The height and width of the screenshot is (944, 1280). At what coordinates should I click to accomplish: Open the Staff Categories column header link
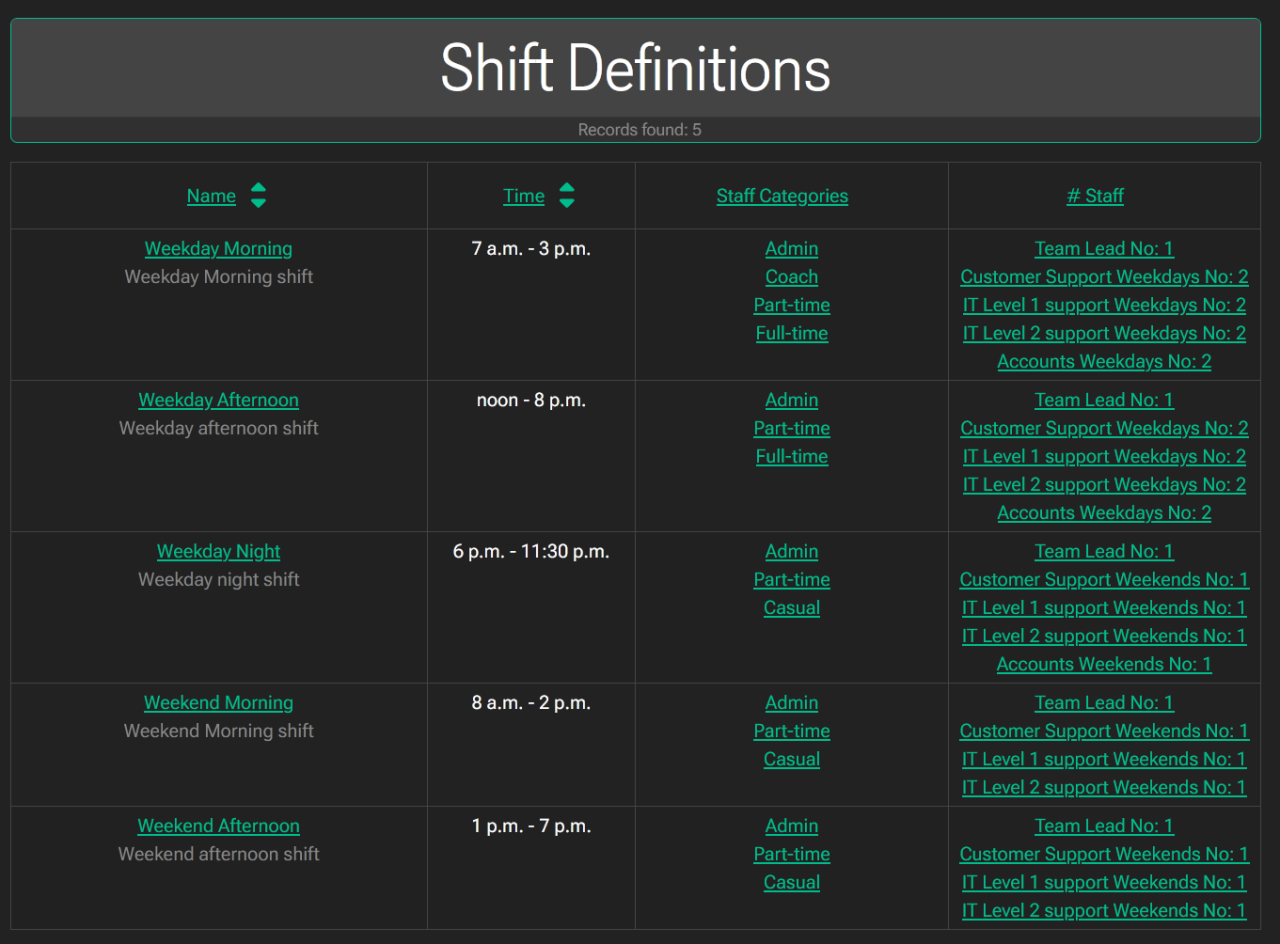click(x=782, y=195)
